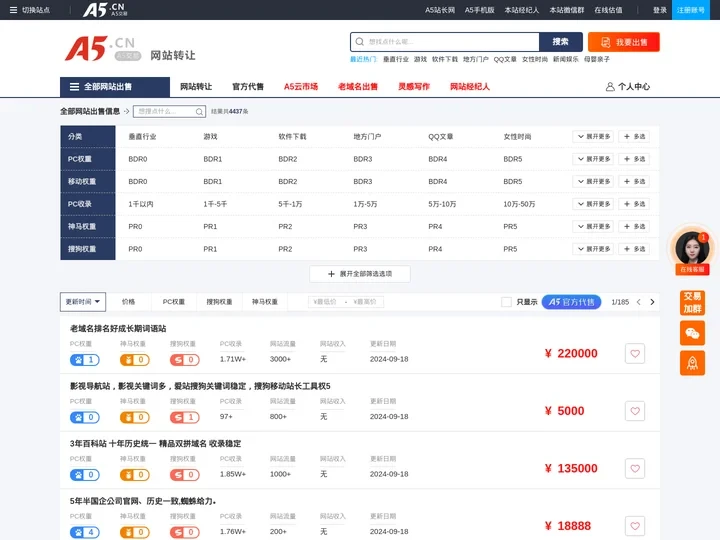Toggle the only-show official consignment checkbox

506,302
